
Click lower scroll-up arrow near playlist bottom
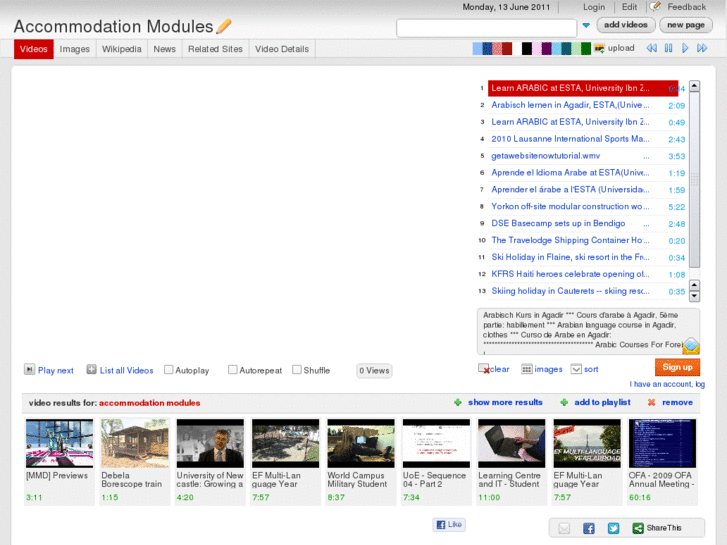click(x=694, y=285)
